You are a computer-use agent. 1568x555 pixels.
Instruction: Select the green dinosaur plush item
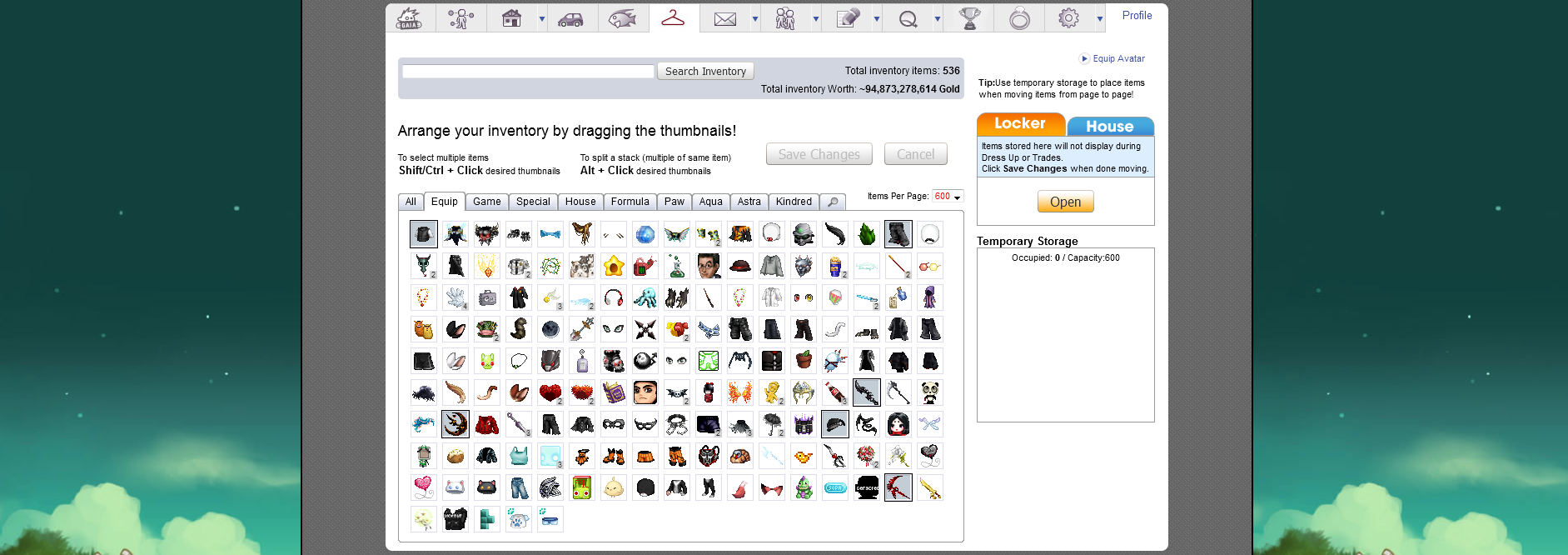click(804, 487)
